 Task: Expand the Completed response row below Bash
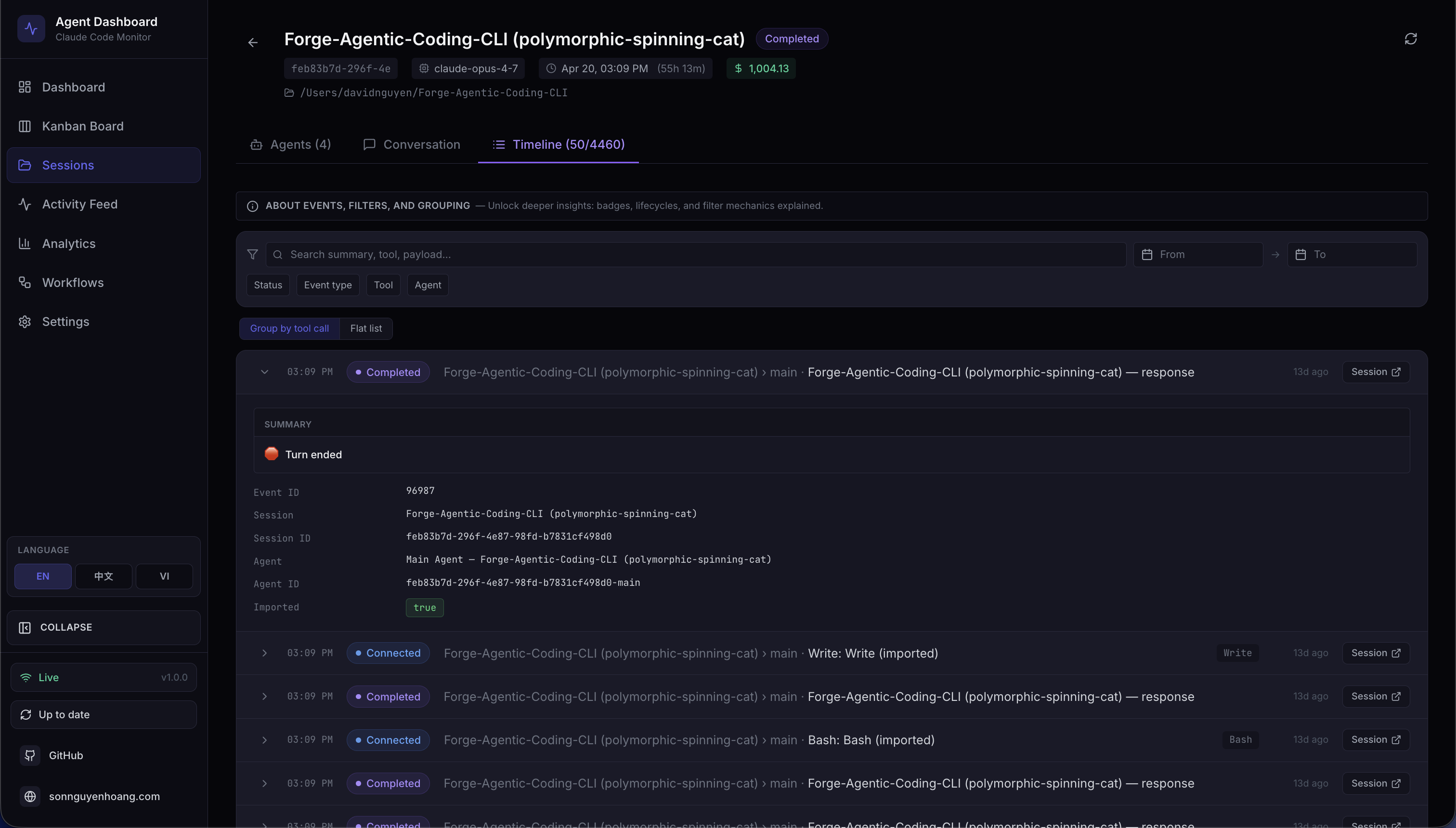(x=264, y=783)
